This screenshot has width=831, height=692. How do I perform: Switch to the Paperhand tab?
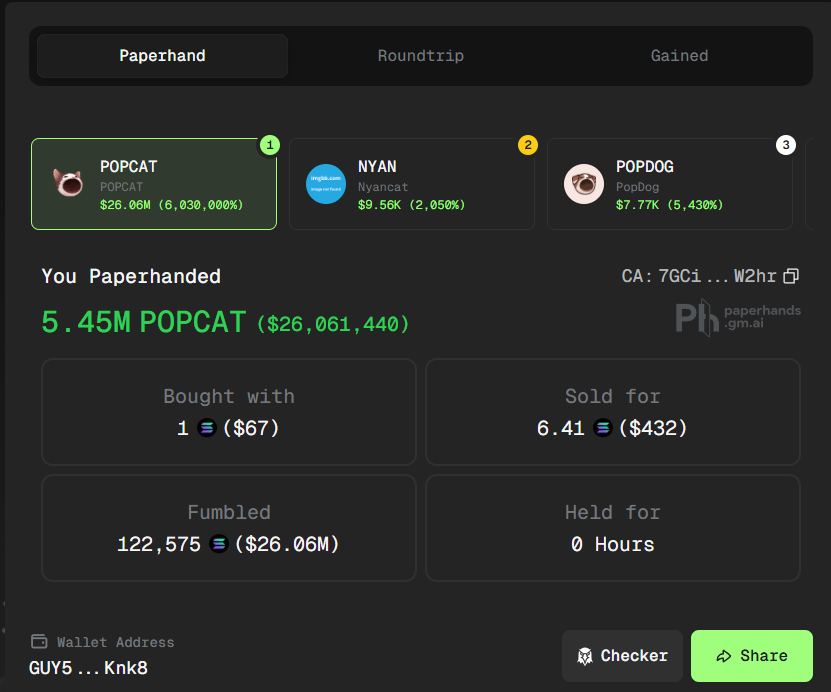[162, 56]
